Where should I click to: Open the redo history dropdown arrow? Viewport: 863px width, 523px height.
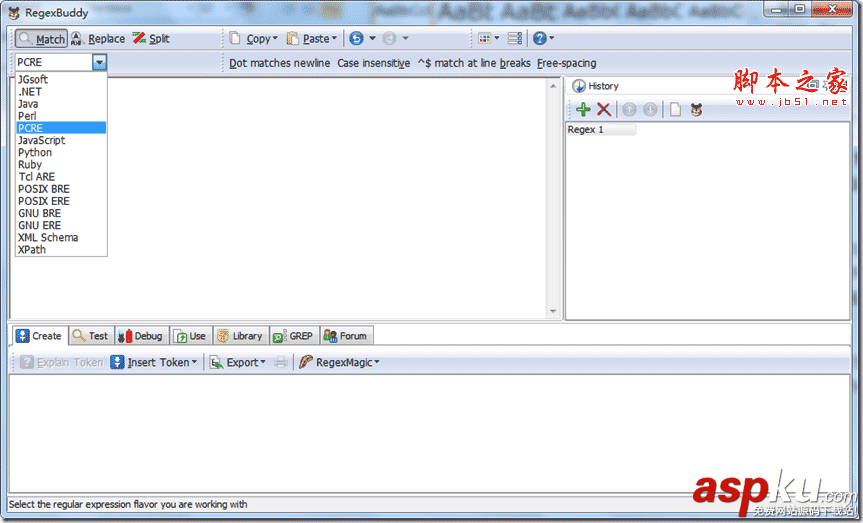406,39
